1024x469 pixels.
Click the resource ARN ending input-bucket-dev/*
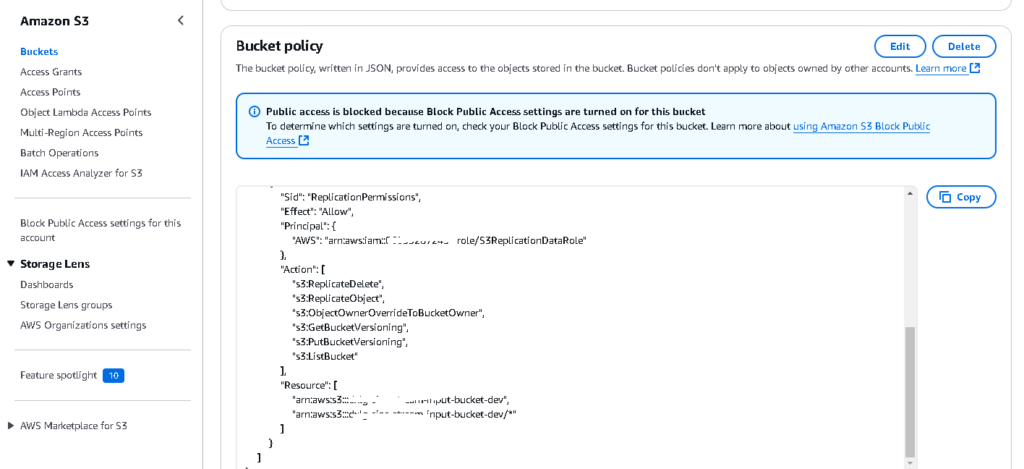click(405, 413)
